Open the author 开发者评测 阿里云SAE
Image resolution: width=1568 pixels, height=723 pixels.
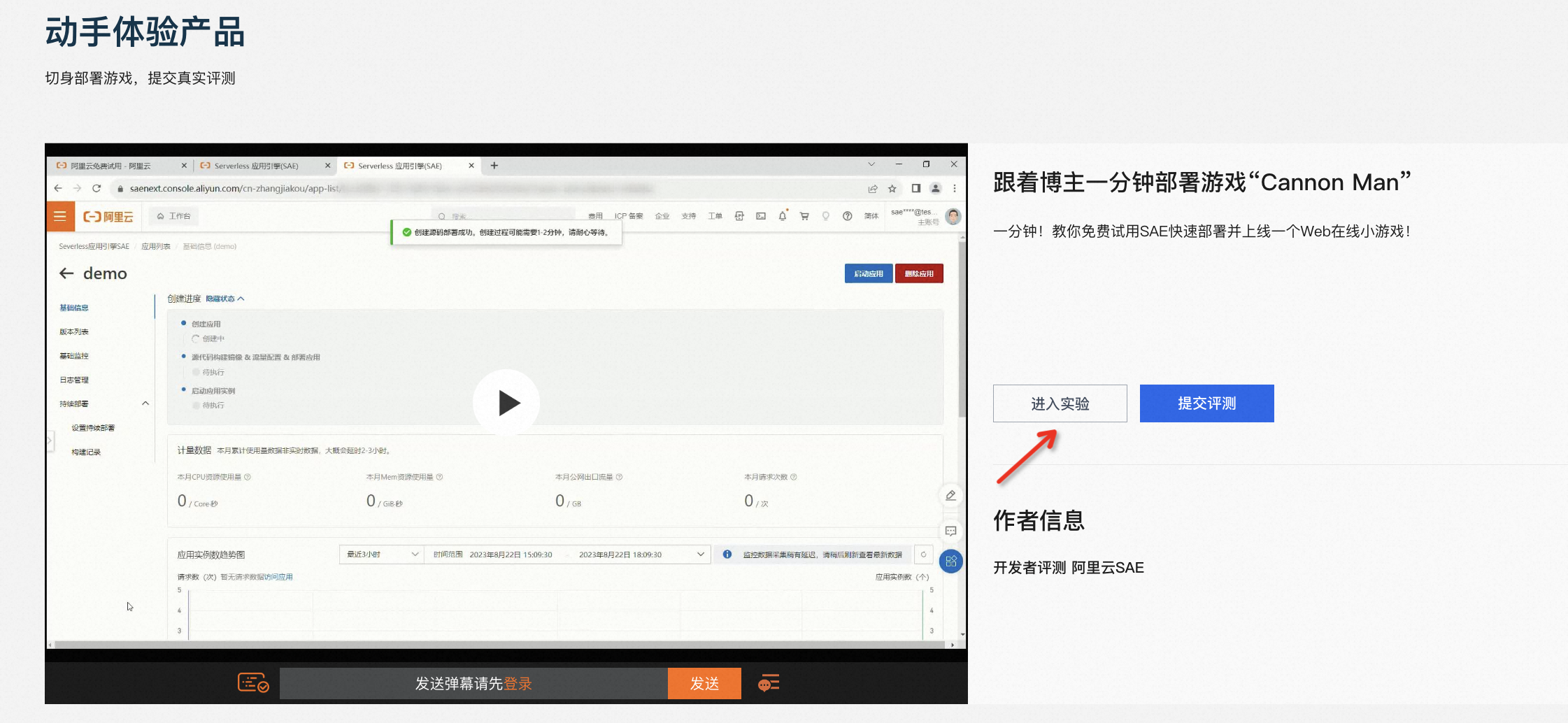point(1069,568)
